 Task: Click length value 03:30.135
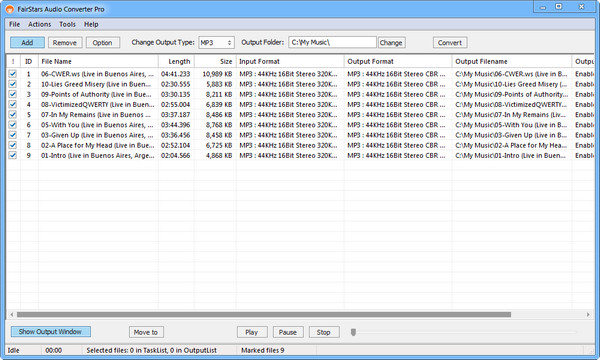(x=175, y=94)
